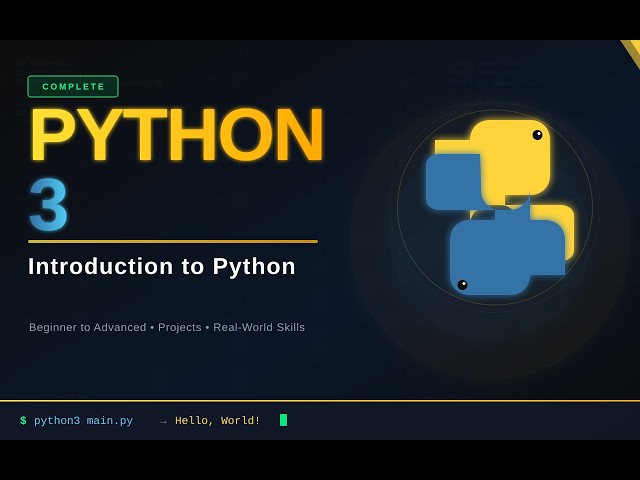Click the Python logo graphic

click(x=500, y=207)
